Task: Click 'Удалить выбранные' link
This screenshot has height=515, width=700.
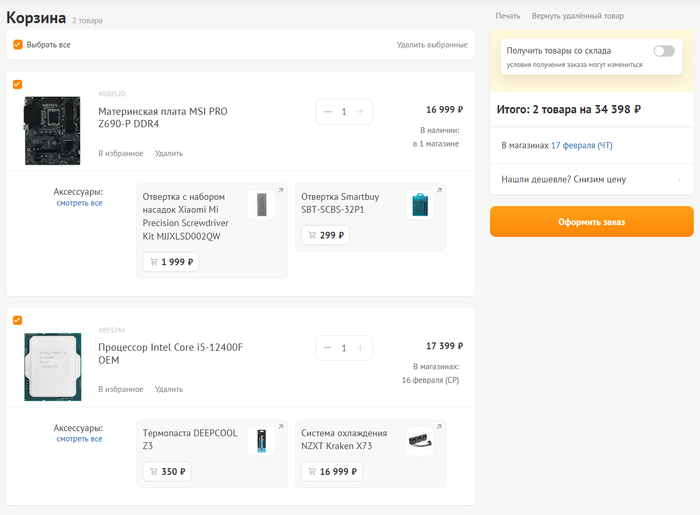Action: (431, 45)
